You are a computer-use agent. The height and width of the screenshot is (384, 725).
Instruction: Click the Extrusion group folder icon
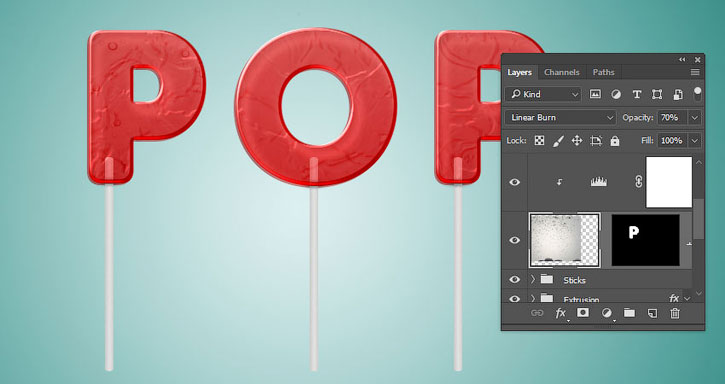(x=547, y=298)
